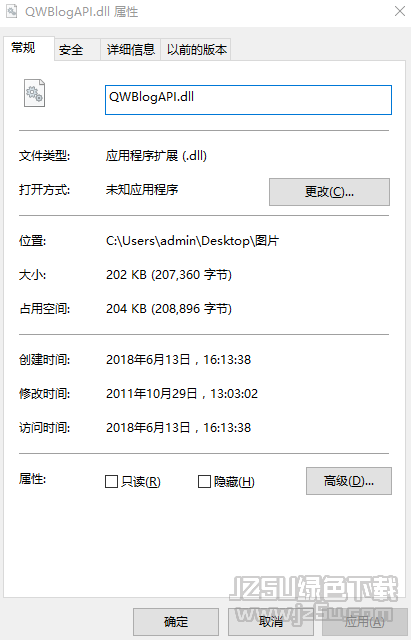
Task: Enable the 只读 read-only checkbox
Action: 111,482
